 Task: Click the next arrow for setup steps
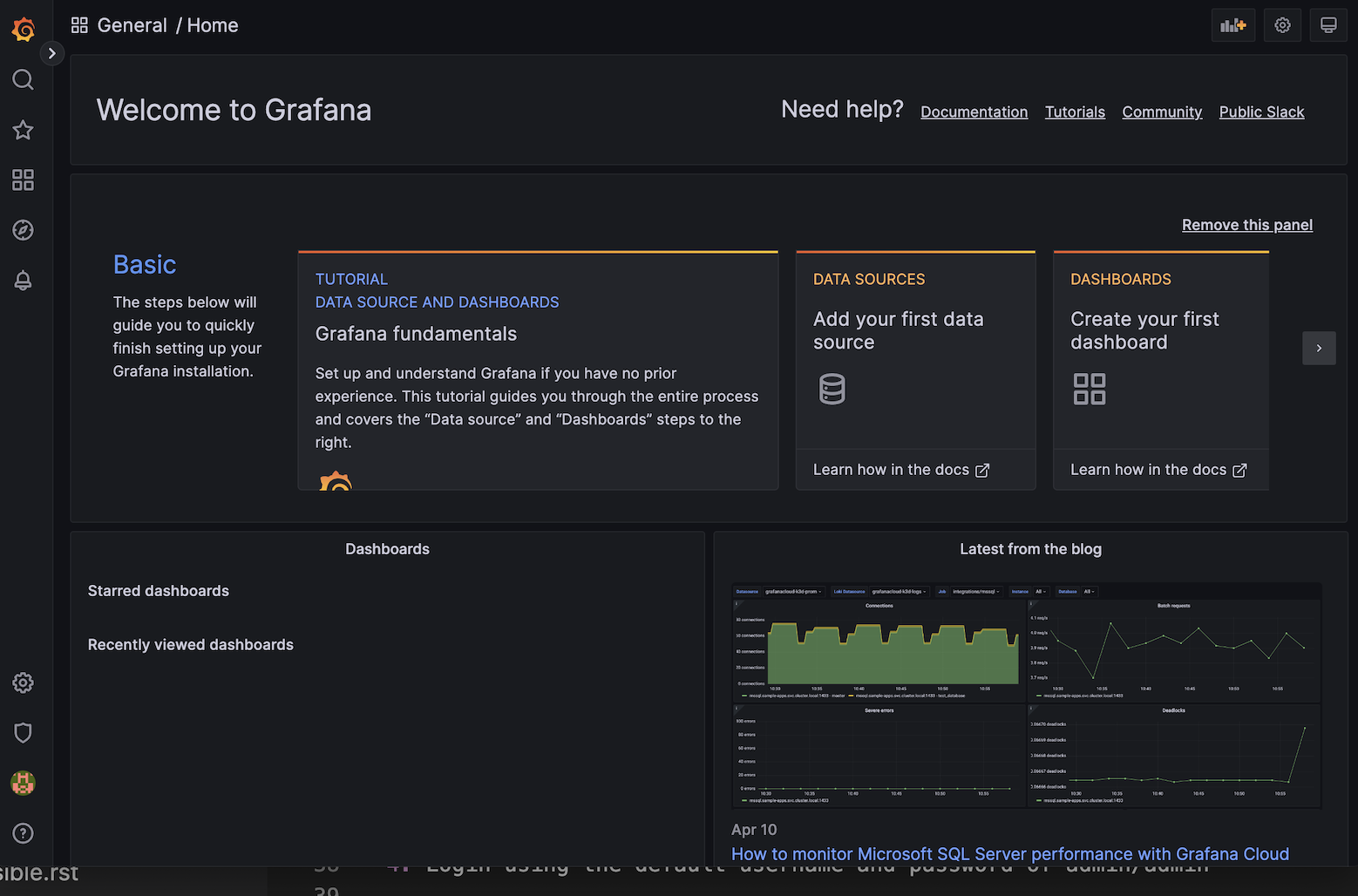point(1319,348)
